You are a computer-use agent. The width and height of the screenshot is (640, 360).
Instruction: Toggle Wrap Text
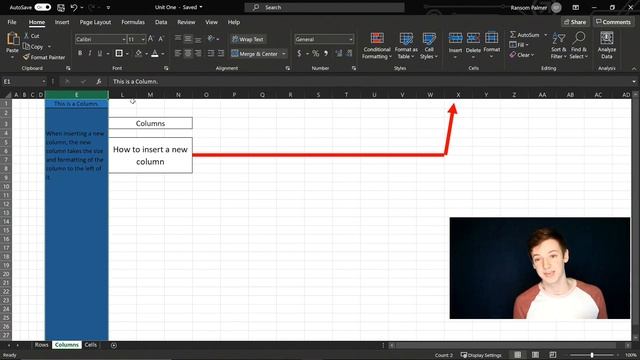(x=248, y=39)
